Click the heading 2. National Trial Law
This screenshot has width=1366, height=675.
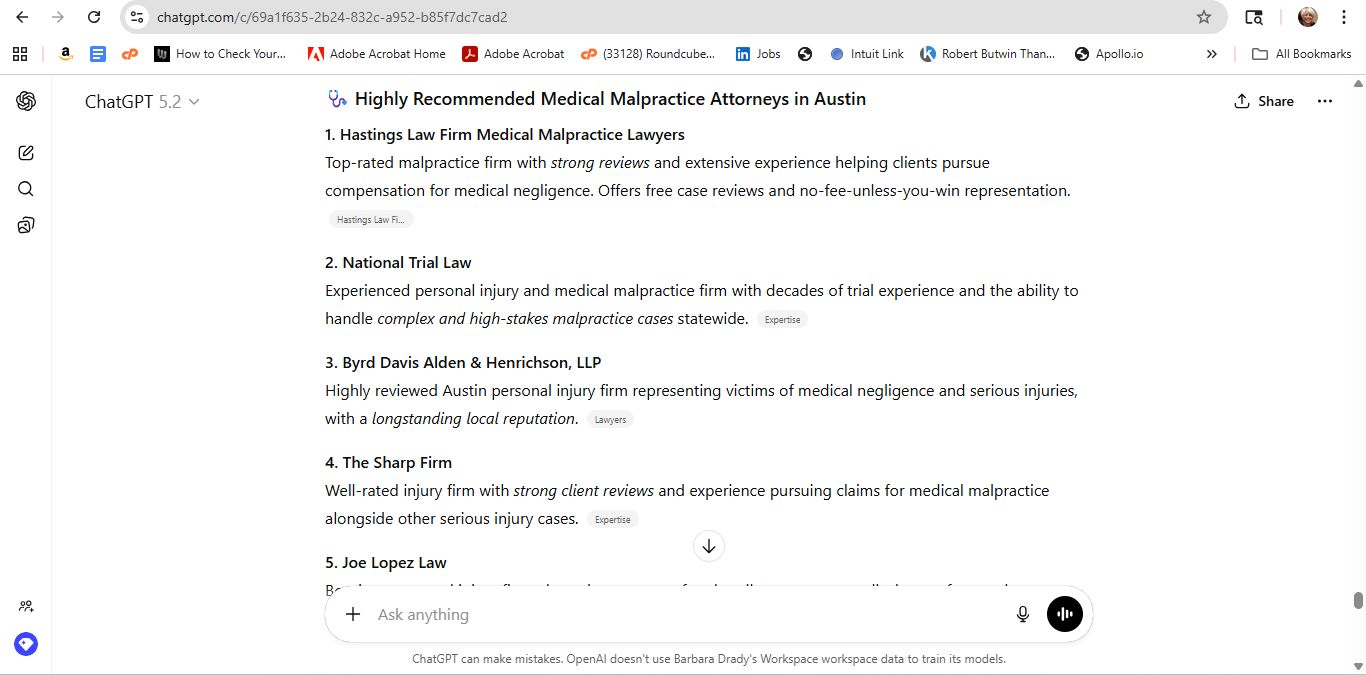[398, 263]
